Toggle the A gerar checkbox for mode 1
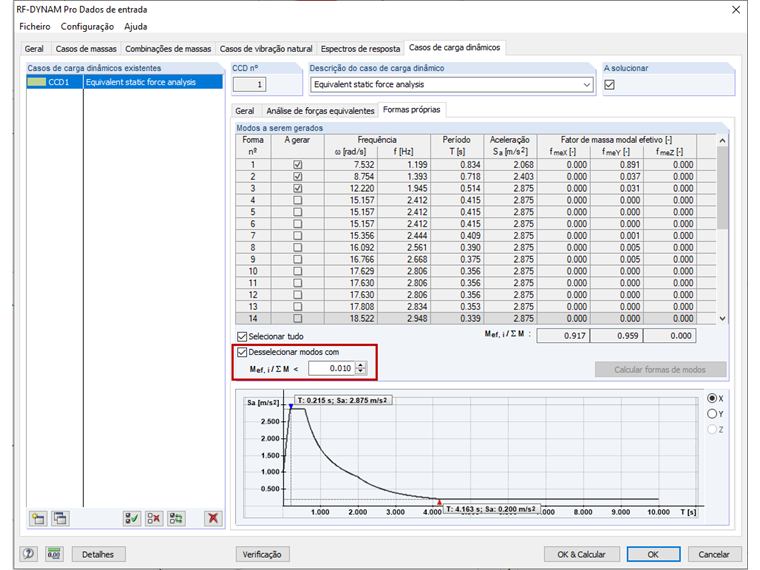 click(298, 165)
